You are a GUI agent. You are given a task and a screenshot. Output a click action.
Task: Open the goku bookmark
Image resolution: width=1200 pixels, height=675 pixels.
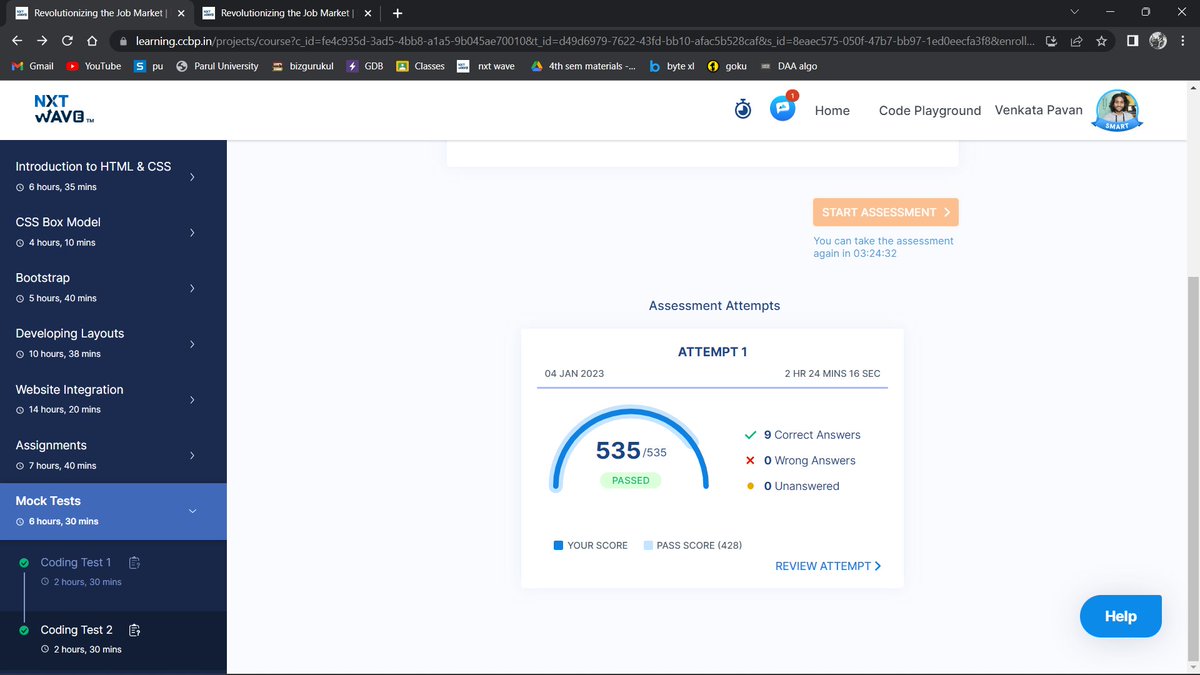[x=727, y=66]
